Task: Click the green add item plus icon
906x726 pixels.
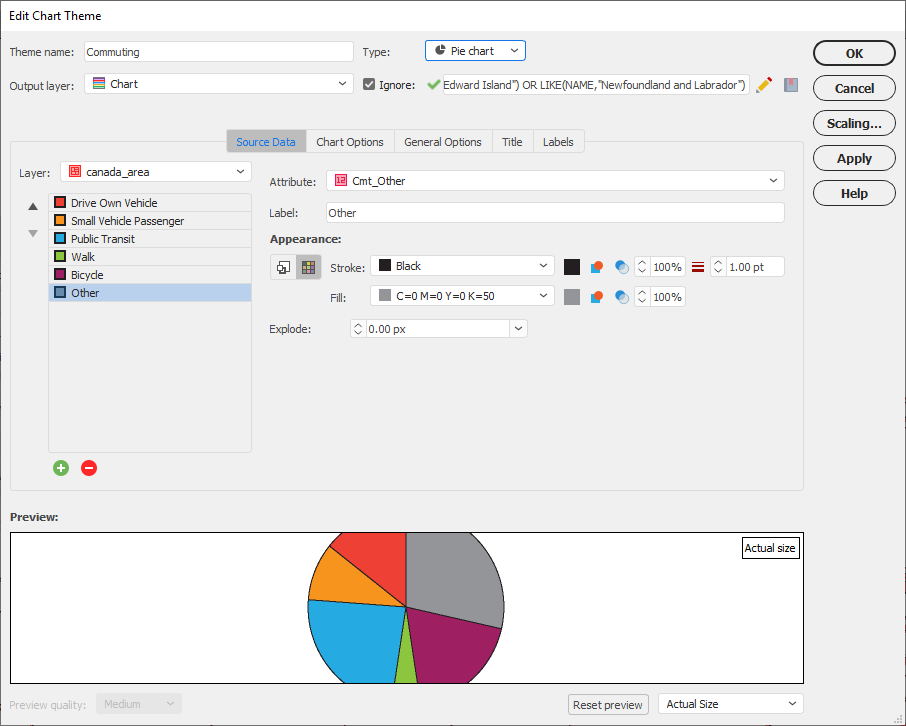Action: pos(61,468)
